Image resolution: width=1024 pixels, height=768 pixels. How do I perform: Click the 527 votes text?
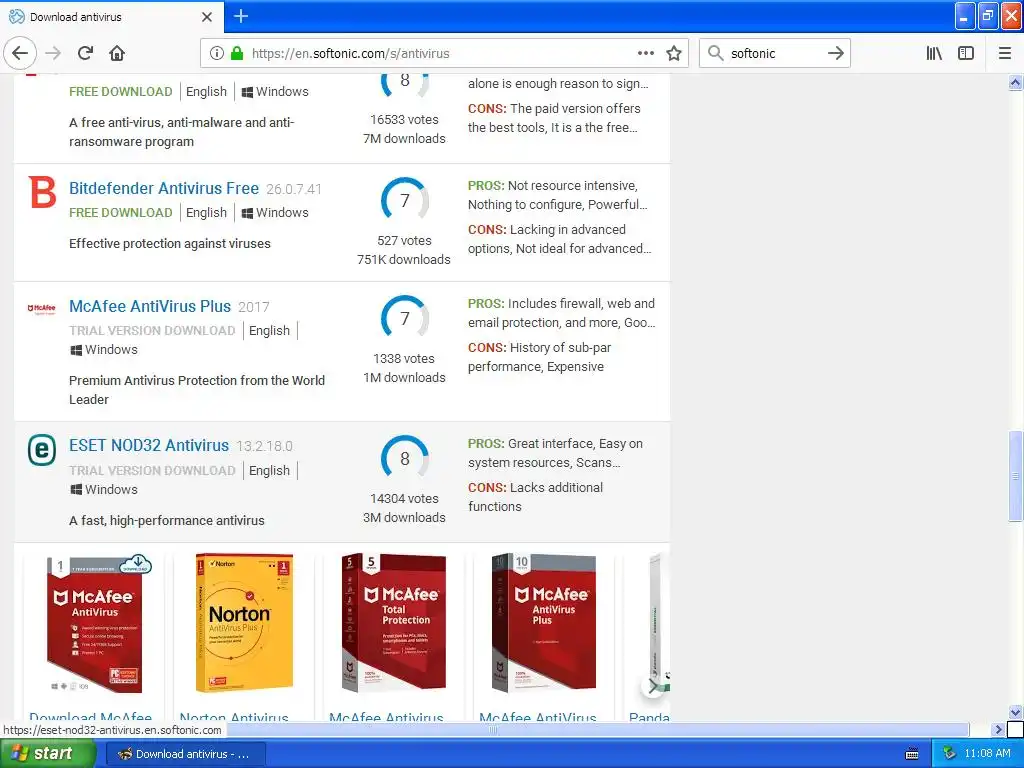pos(404,240)
